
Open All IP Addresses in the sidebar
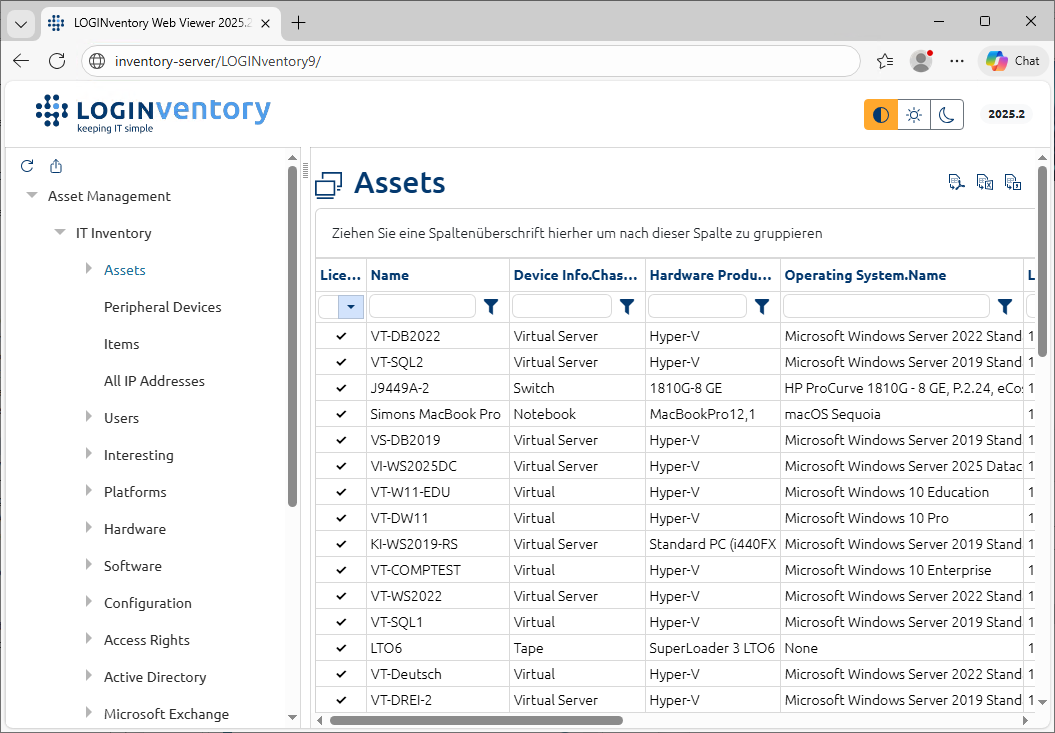pos(154,381)
